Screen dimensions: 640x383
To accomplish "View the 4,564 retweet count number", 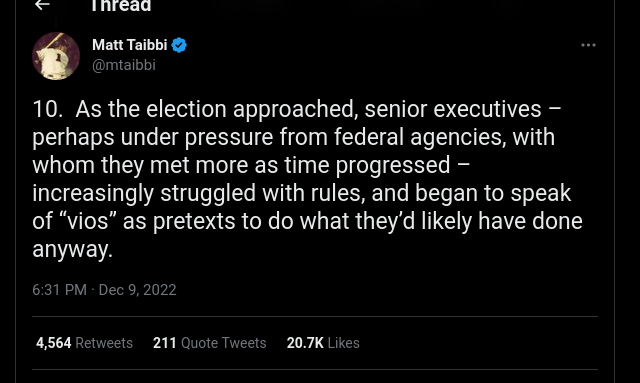I will tap(53, 343).
